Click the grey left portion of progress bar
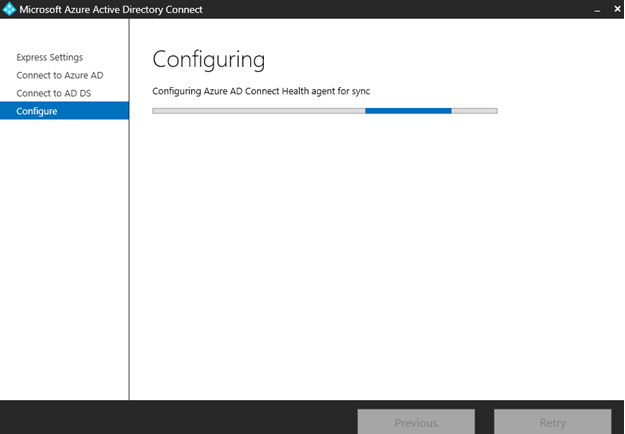Screen dimensions: 625x434 click(x=257, y=111)
